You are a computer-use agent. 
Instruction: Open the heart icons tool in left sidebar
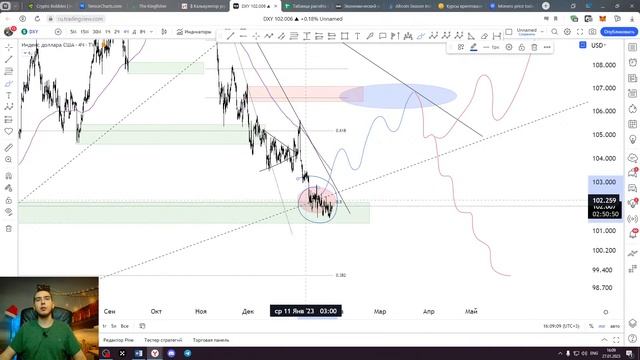tap(9, 131)
